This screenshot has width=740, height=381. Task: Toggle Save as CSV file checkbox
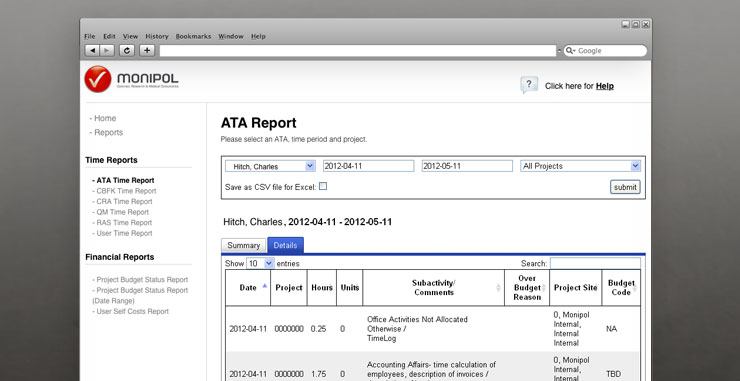(323, 186)
